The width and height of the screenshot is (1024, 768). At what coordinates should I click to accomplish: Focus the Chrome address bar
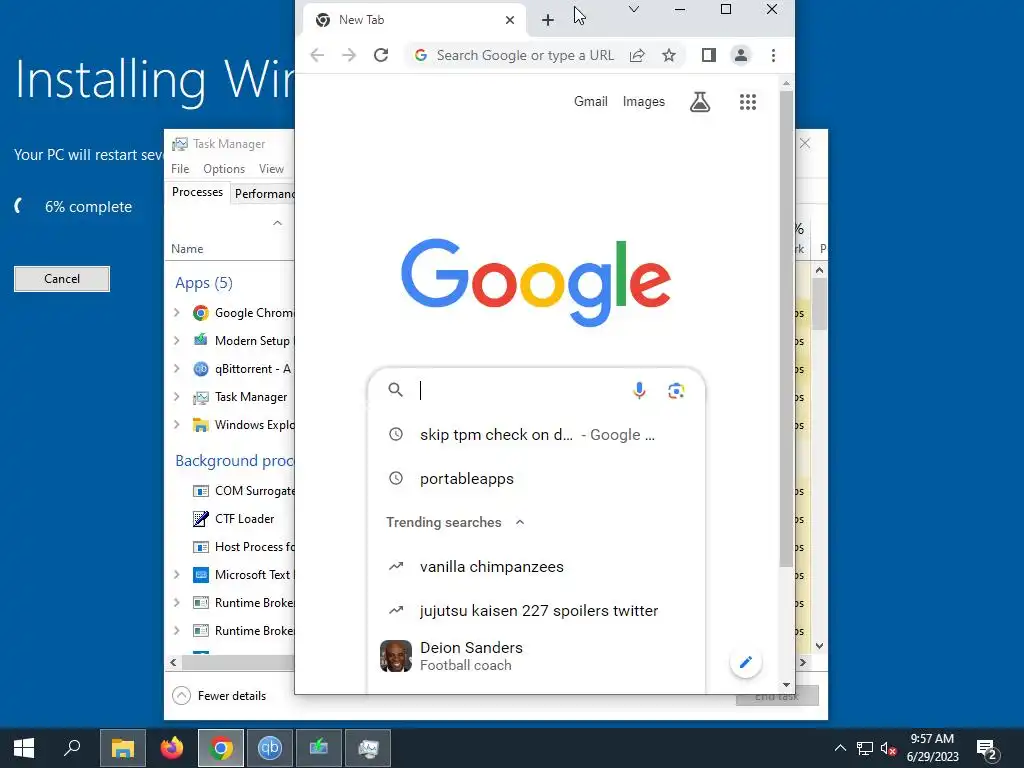pyautogui.click(x=525, y=56)
